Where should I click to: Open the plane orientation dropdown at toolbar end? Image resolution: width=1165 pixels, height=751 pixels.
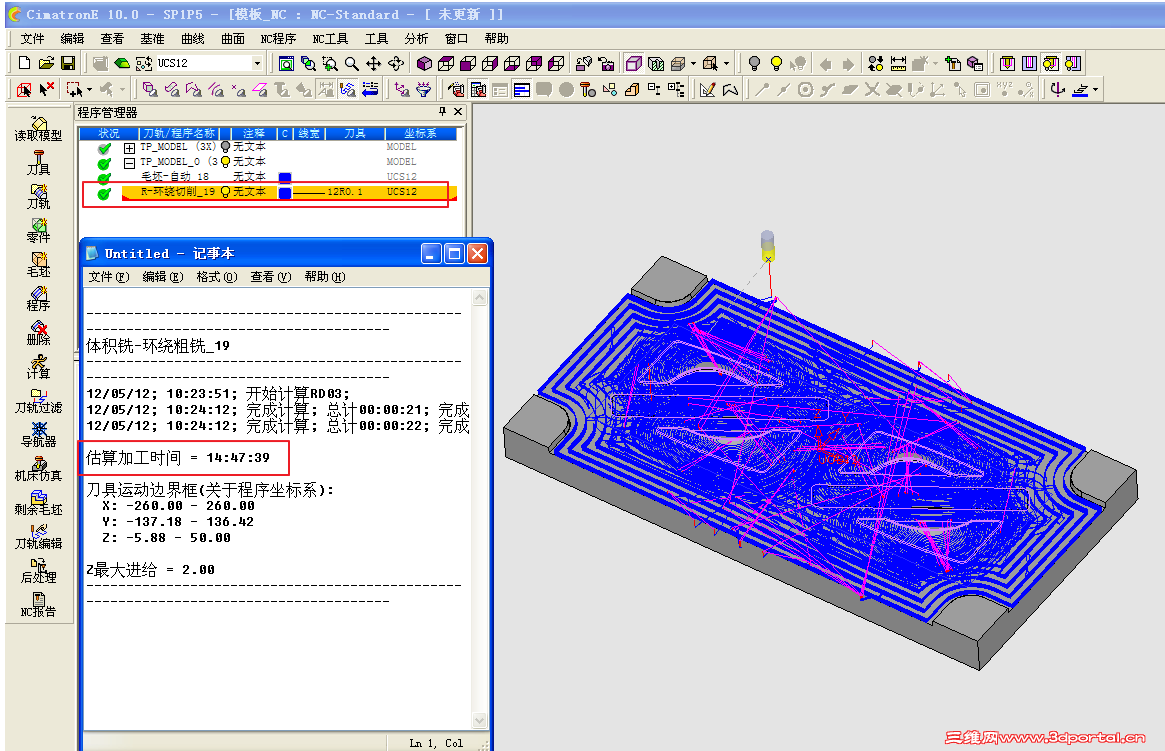point(1095,90)
